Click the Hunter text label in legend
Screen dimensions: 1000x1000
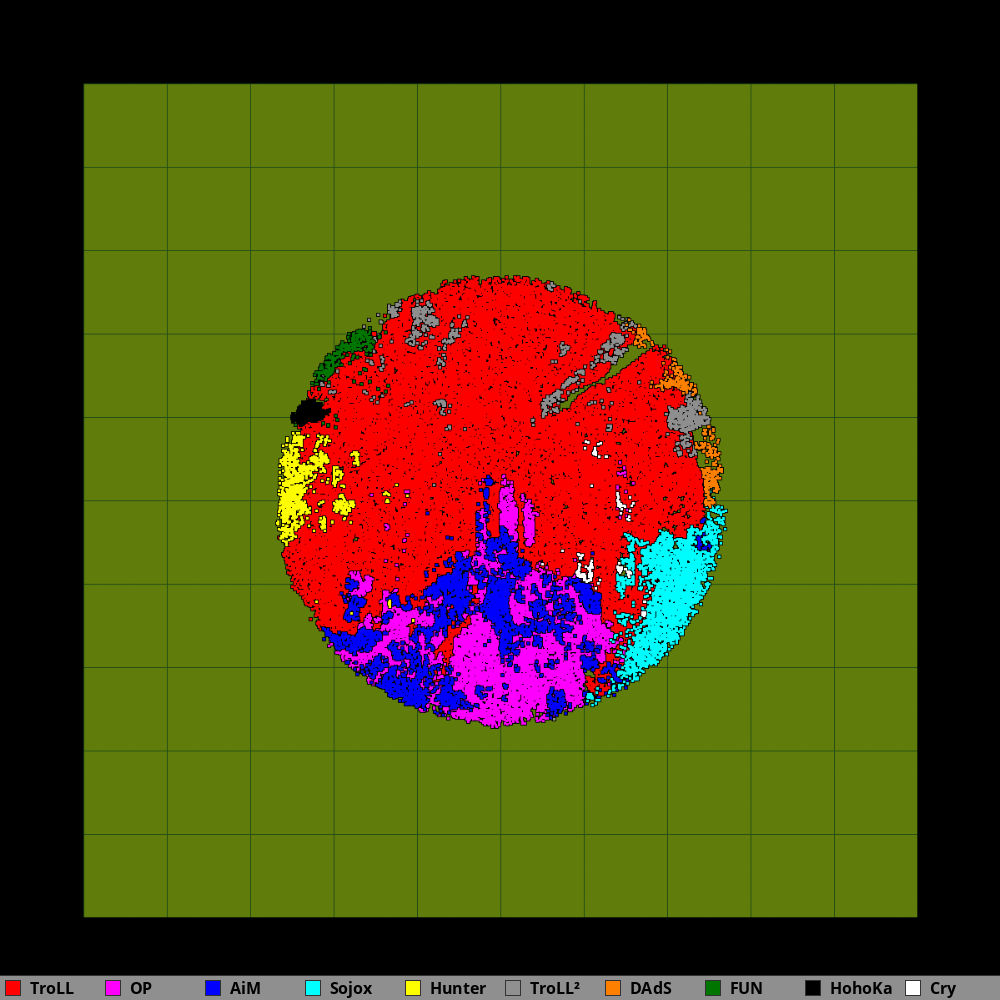[458, 988]
